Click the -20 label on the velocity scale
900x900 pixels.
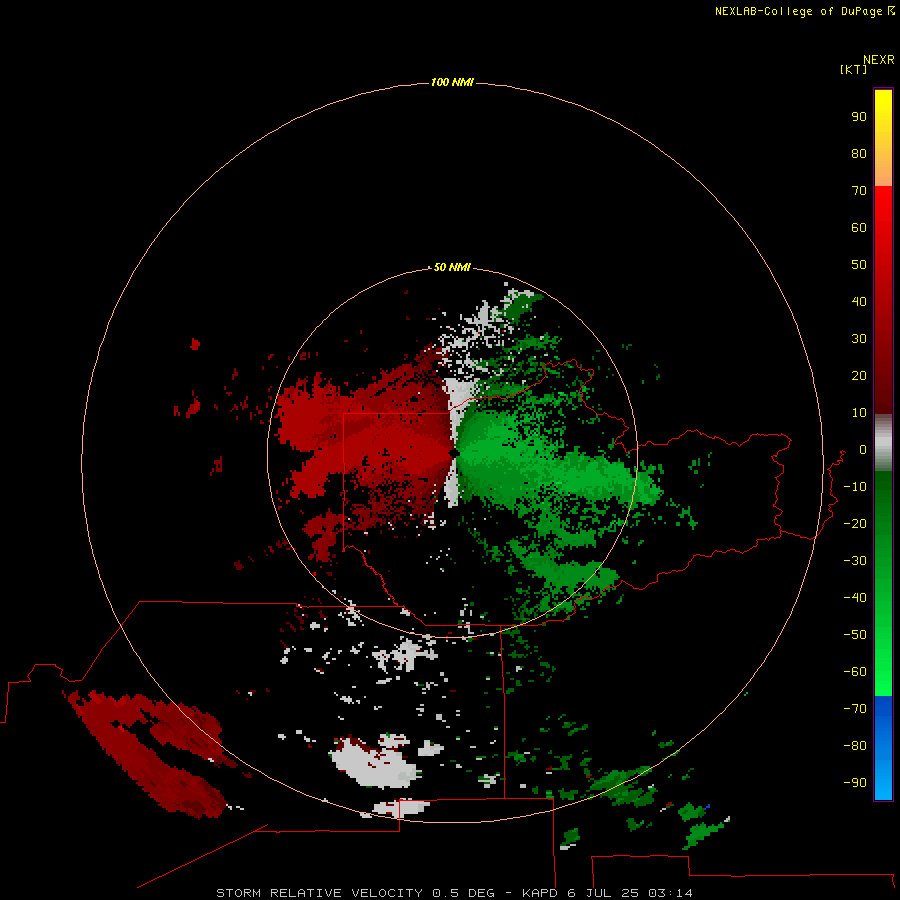point(855,523)
